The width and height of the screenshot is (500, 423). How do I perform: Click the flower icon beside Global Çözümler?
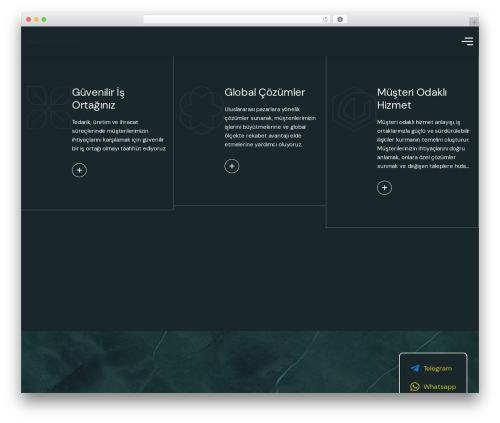pos(201,110)
